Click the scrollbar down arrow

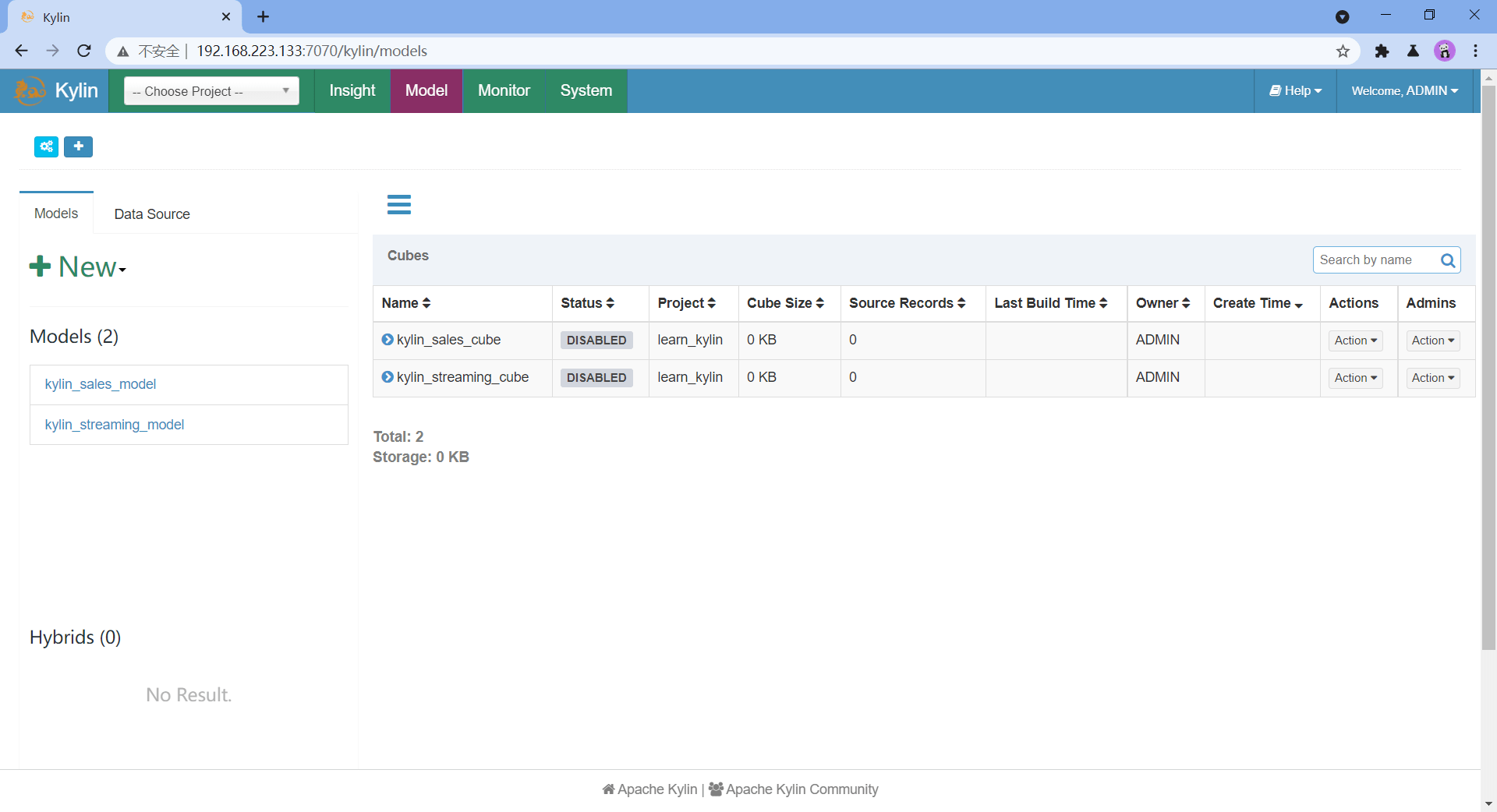tap(1488, 803)
